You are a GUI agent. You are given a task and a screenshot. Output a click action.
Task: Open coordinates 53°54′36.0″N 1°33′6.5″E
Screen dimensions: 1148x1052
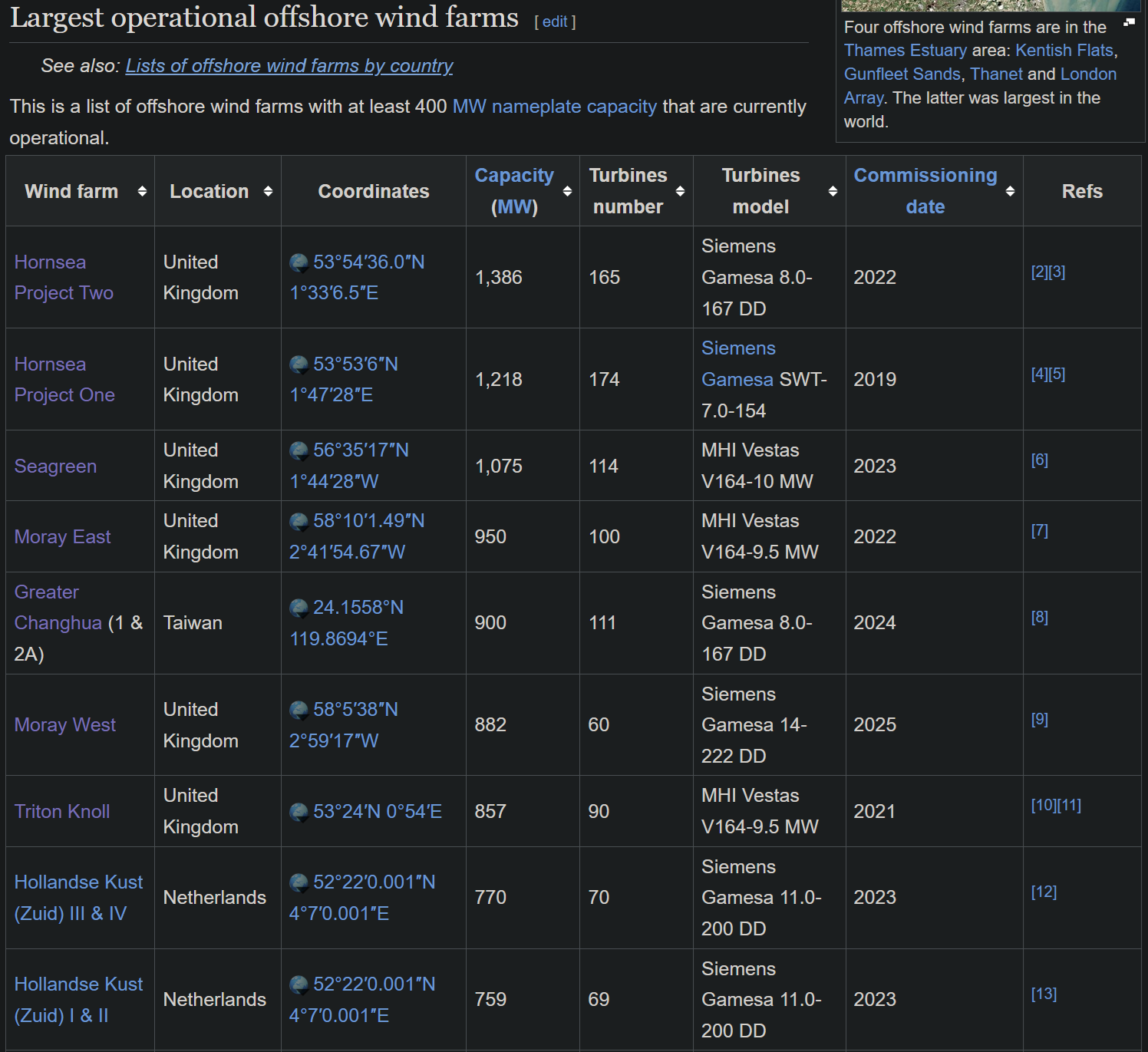point(357,278)
